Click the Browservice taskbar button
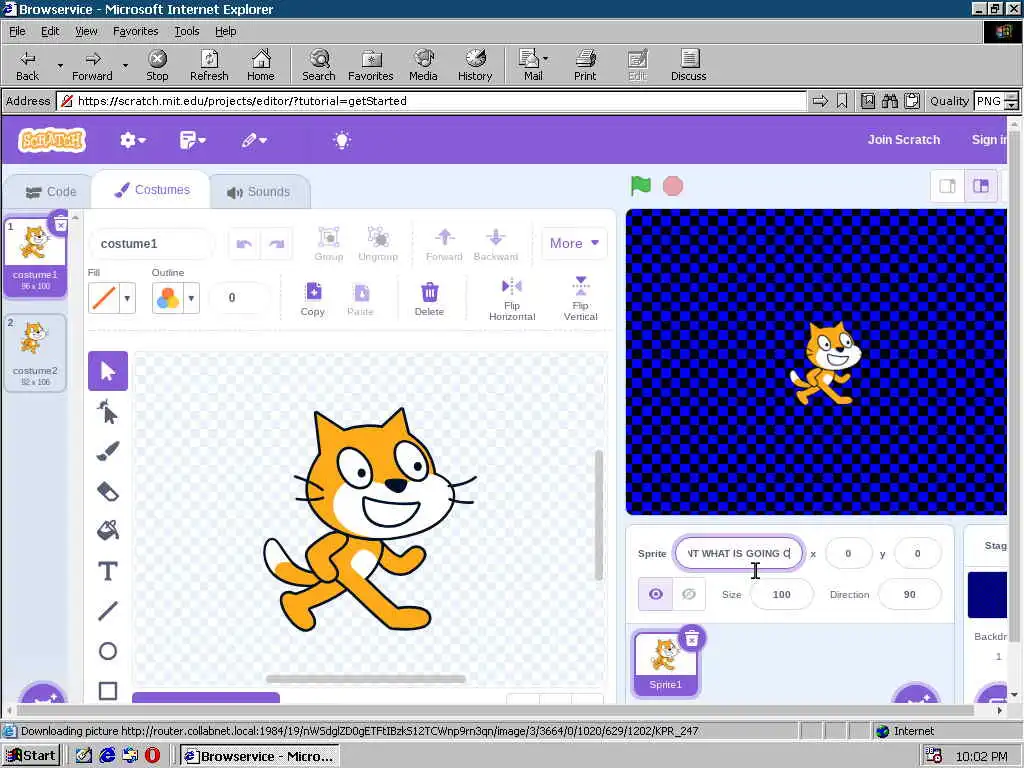 [260, 756]
